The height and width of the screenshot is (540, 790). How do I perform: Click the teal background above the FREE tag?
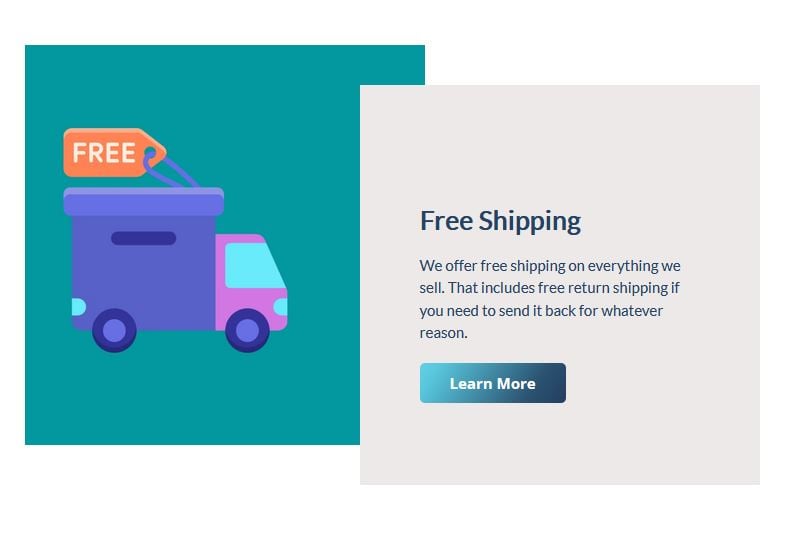coord(116,86)
